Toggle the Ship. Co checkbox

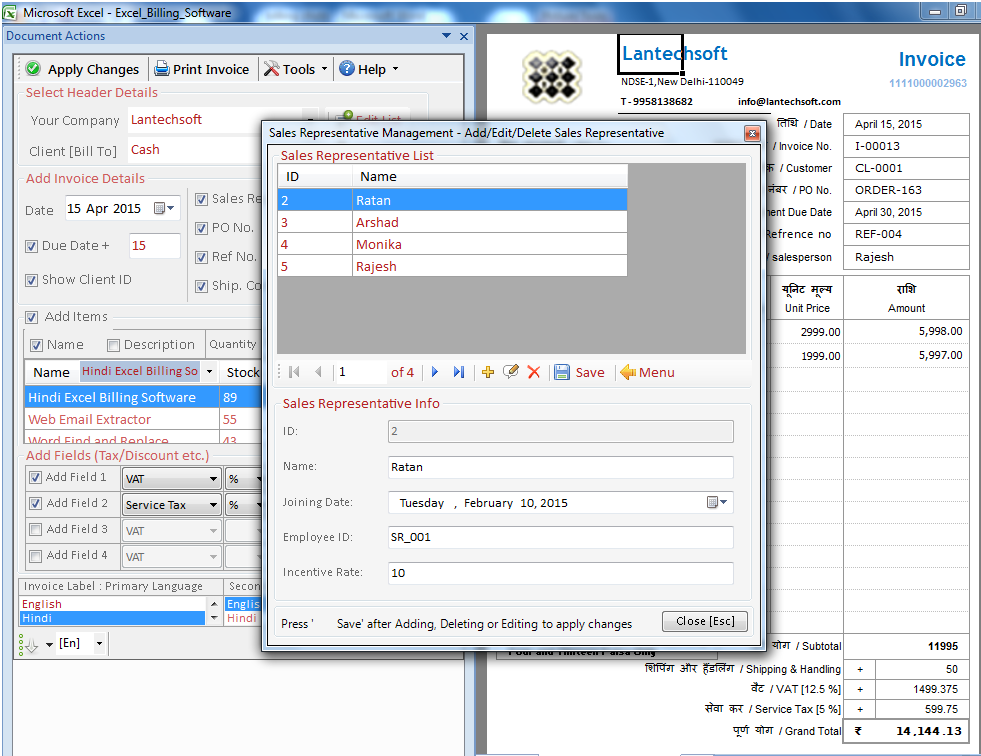201,286
